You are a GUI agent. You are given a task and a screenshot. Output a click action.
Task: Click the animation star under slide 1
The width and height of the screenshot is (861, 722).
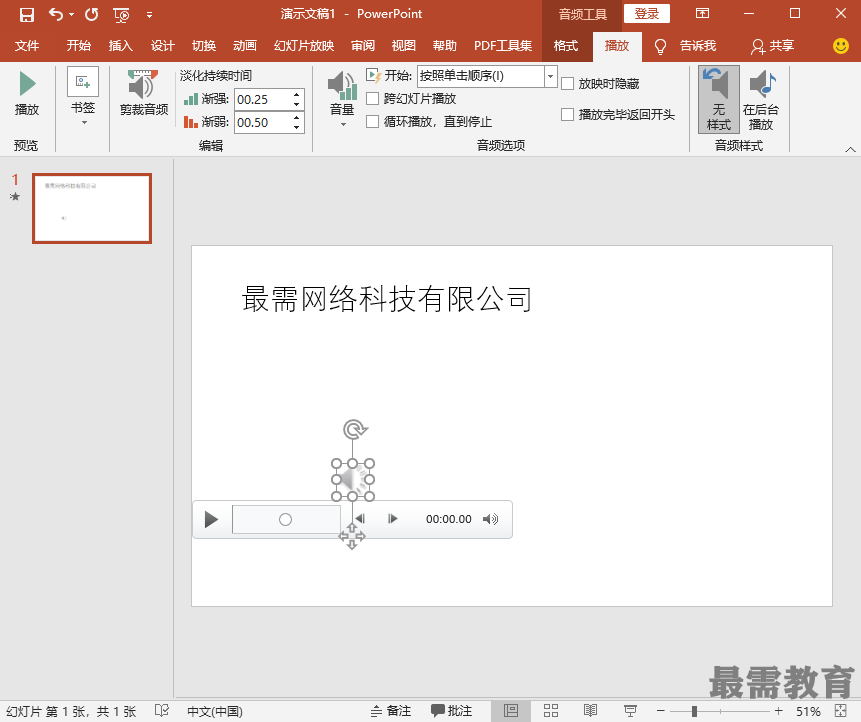[15, 197]
